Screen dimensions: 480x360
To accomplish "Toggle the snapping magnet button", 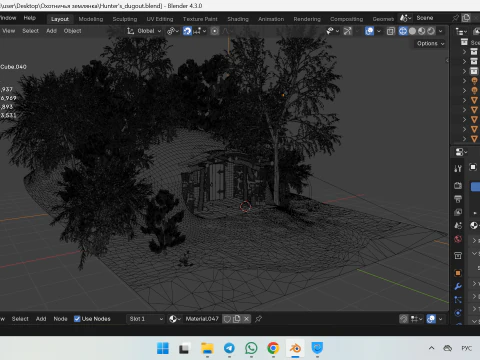I will (187, 31).
